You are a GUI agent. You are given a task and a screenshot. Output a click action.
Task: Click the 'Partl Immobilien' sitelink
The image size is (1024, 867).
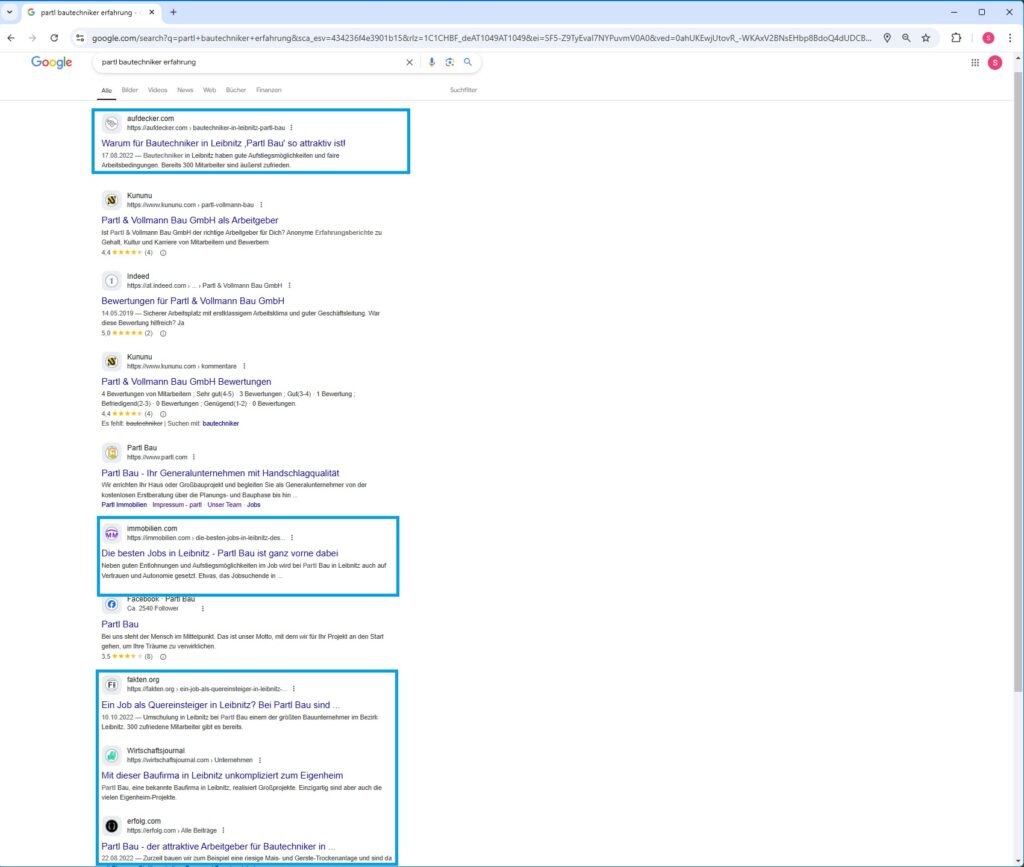(x=124, y=505)
